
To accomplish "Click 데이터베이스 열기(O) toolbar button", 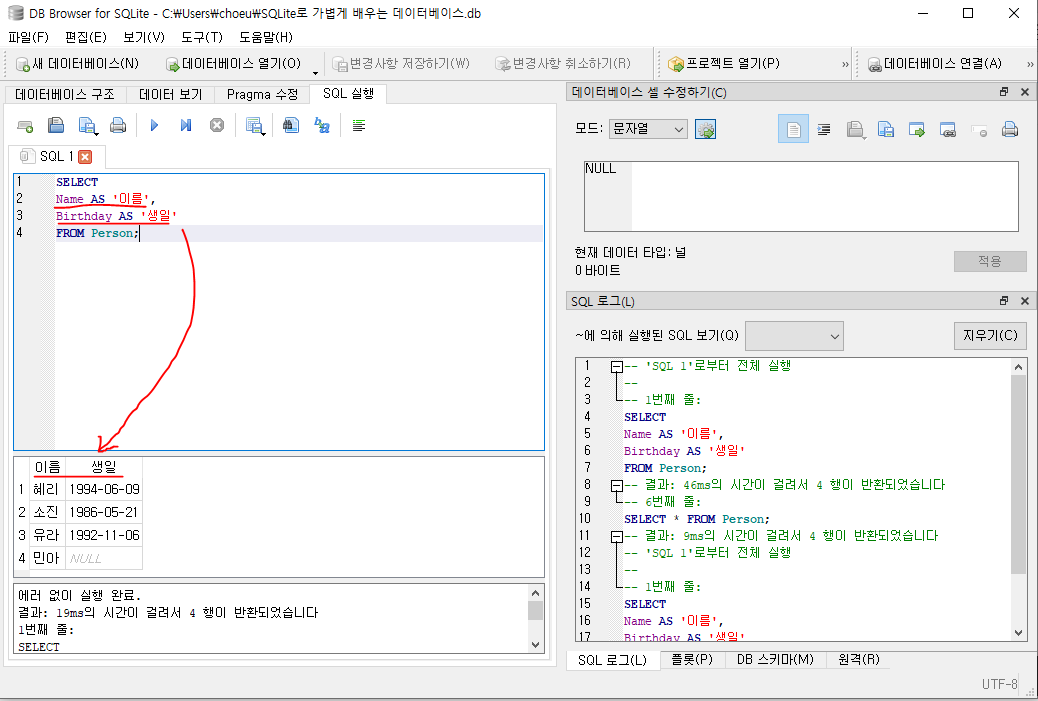I will point(234,64).
